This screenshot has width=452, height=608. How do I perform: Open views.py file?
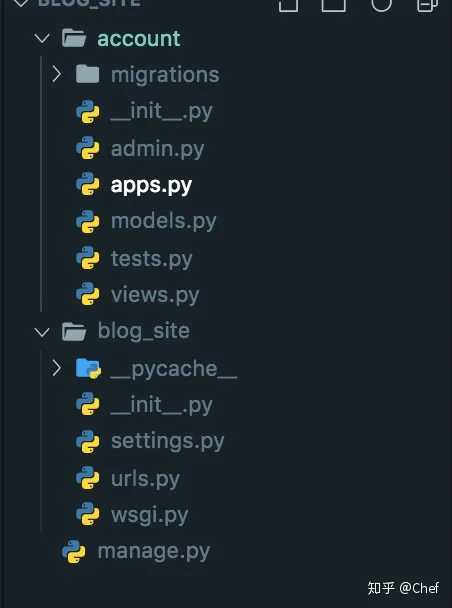tap(155, 295)
